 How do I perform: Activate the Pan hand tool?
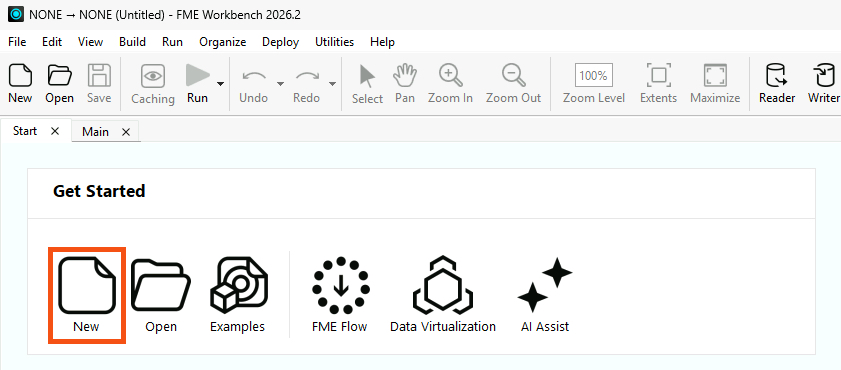click(405, 83)
